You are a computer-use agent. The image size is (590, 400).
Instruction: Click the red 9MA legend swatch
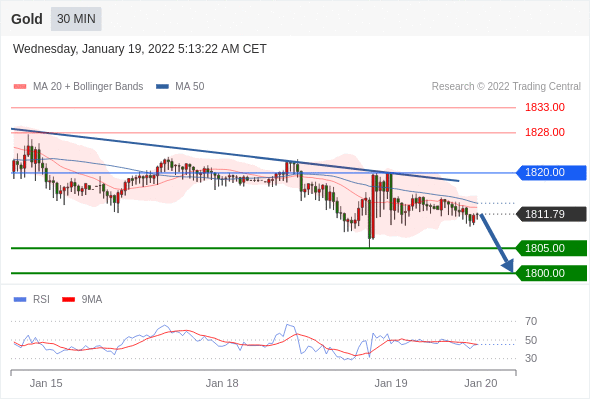[x=68, y=300]
